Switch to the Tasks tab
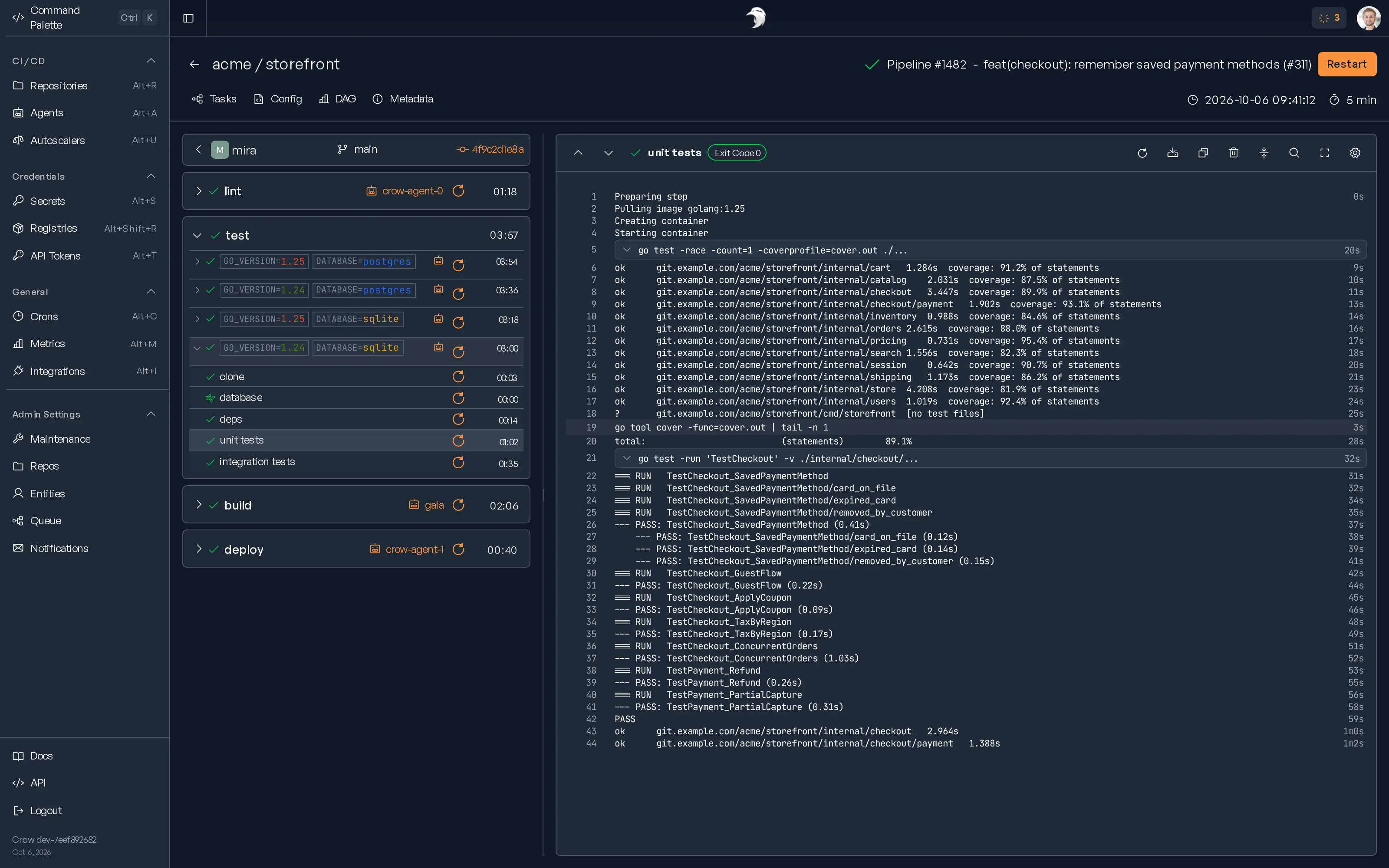This screenshot has height=868, width=1389. point(214,99)
